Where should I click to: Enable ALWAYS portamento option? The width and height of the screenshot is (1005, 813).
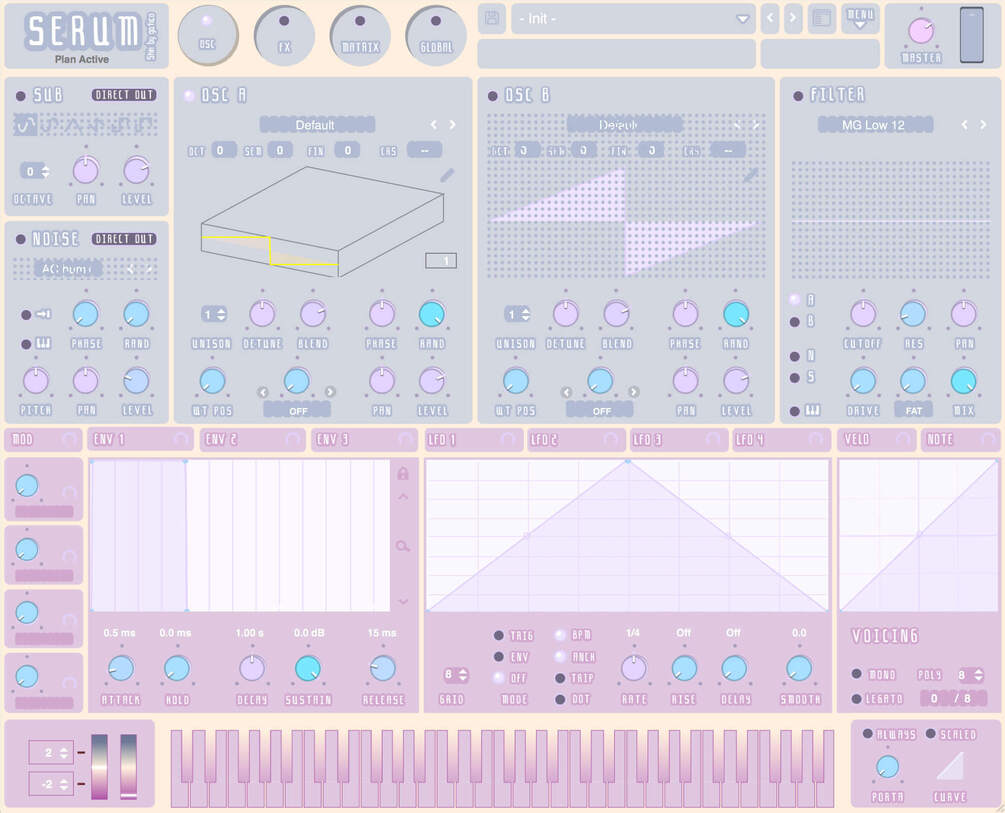click(867, 733)
